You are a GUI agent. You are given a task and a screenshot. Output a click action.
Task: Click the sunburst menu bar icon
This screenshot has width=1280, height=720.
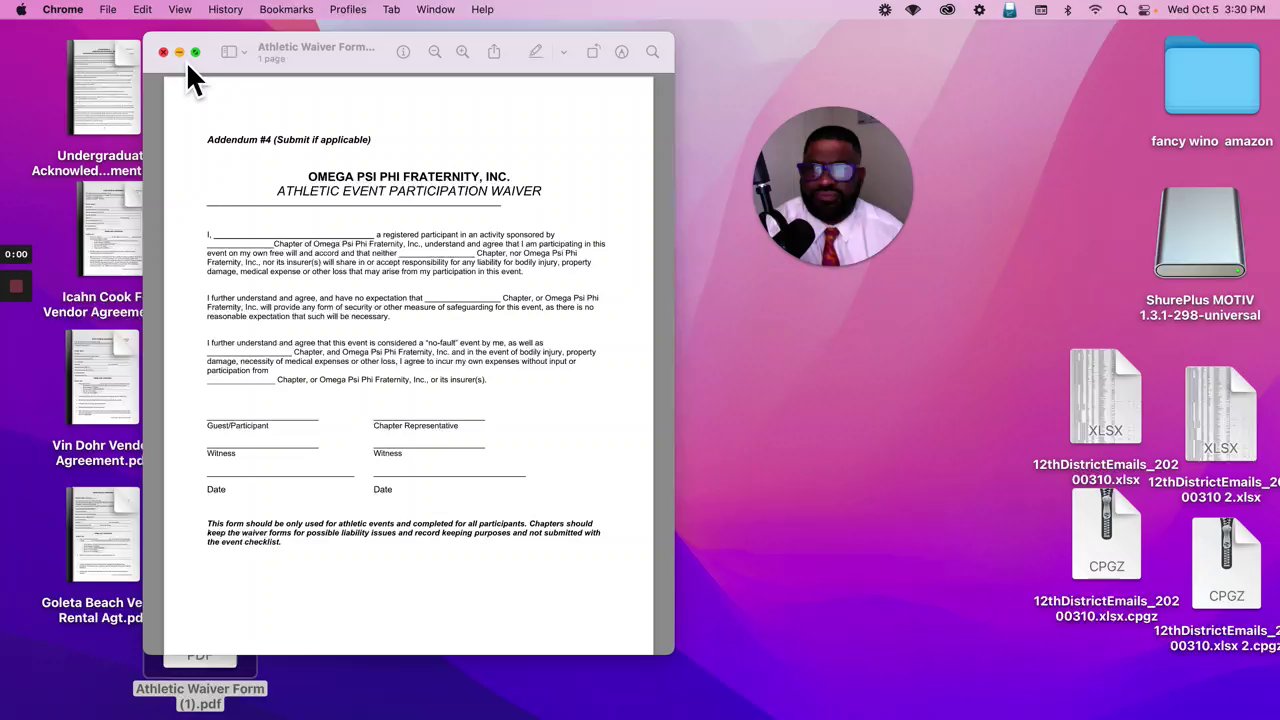(x=885, y=9)
